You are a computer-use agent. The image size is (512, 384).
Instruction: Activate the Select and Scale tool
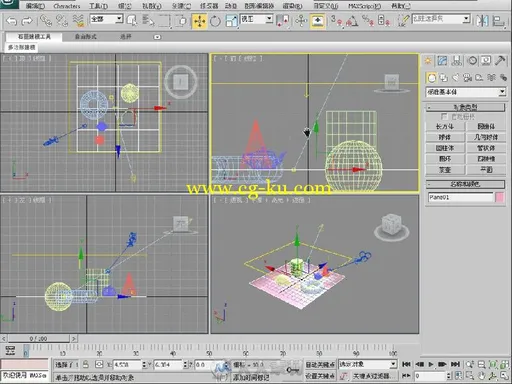tap(231, 21)
